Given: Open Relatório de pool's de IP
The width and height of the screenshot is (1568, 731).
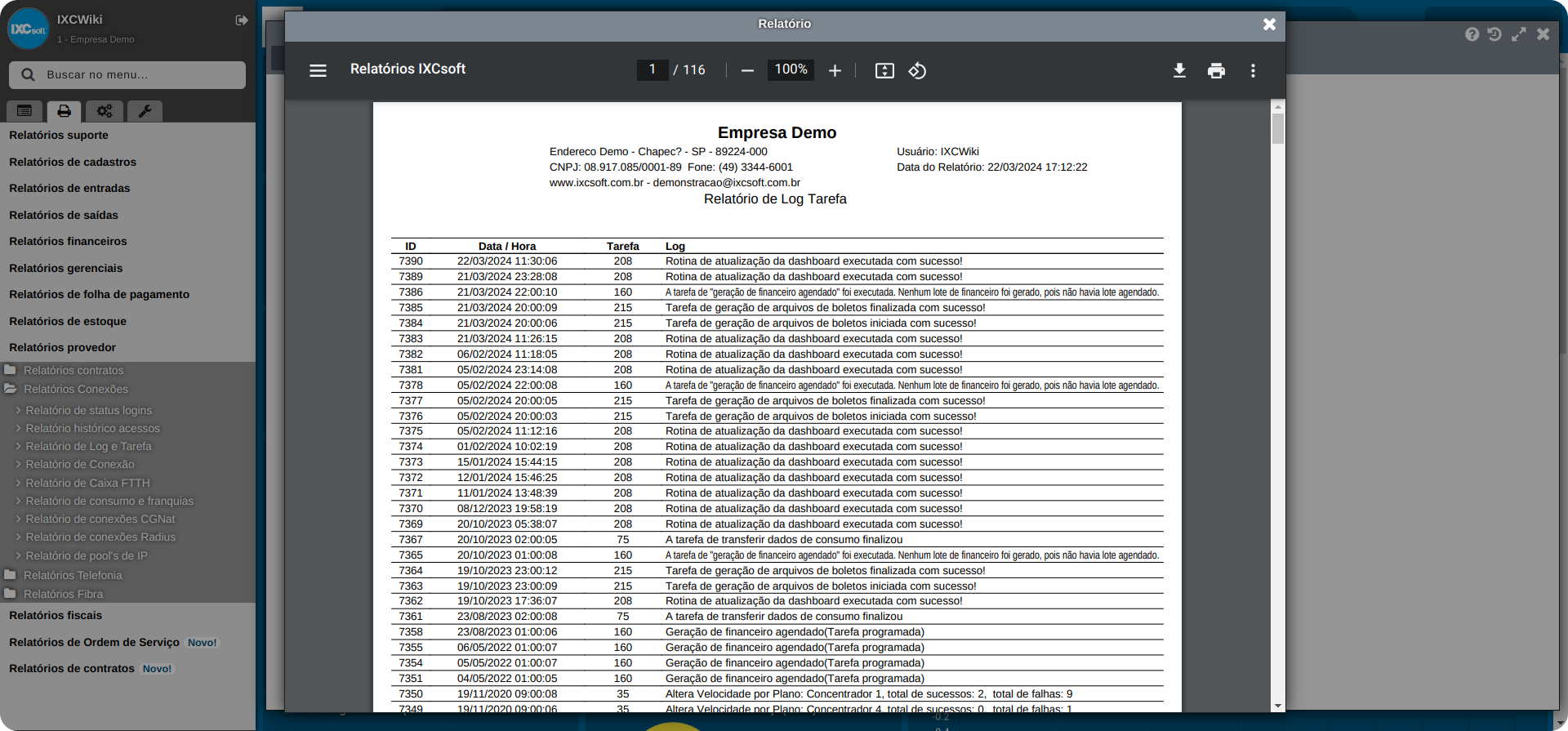Looking at the screenshot, I should point(87,556).
